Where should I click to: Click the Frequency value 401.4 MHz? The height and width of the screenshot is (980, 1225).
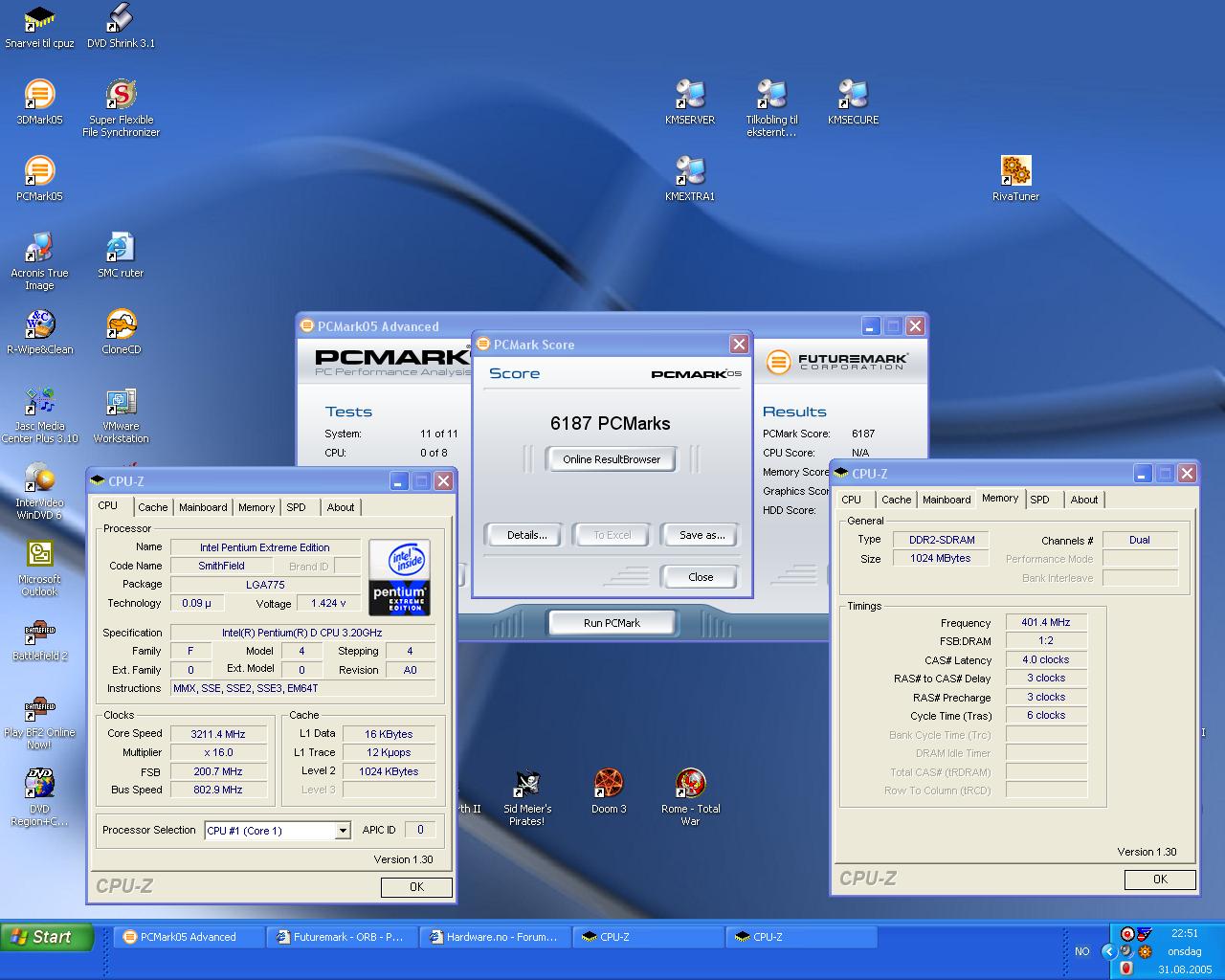(1046, 622)
